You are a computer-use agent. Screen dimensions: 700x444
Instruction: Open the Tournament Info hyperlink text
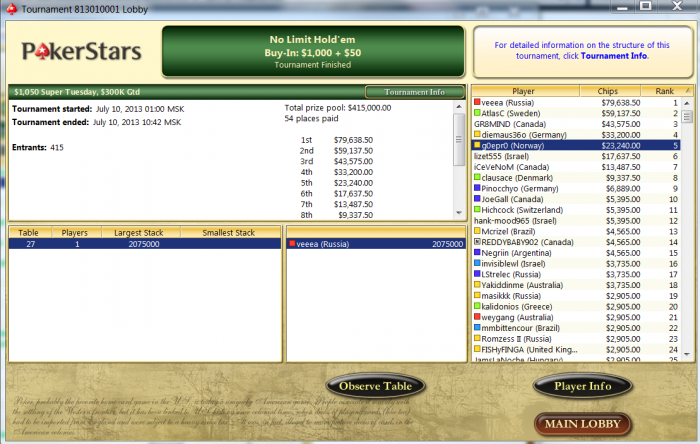(x=614, y=56)
